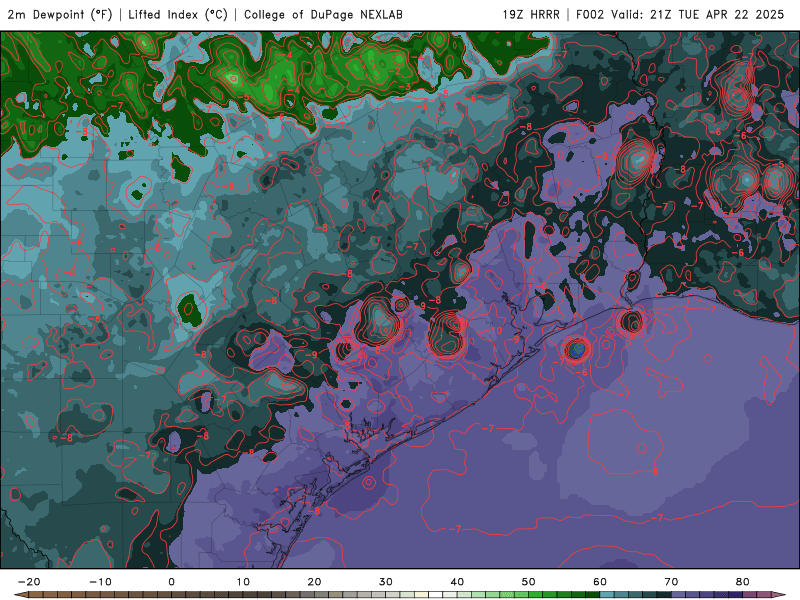Click the -2 lifted index contour label on map

(x=395, y=71)
